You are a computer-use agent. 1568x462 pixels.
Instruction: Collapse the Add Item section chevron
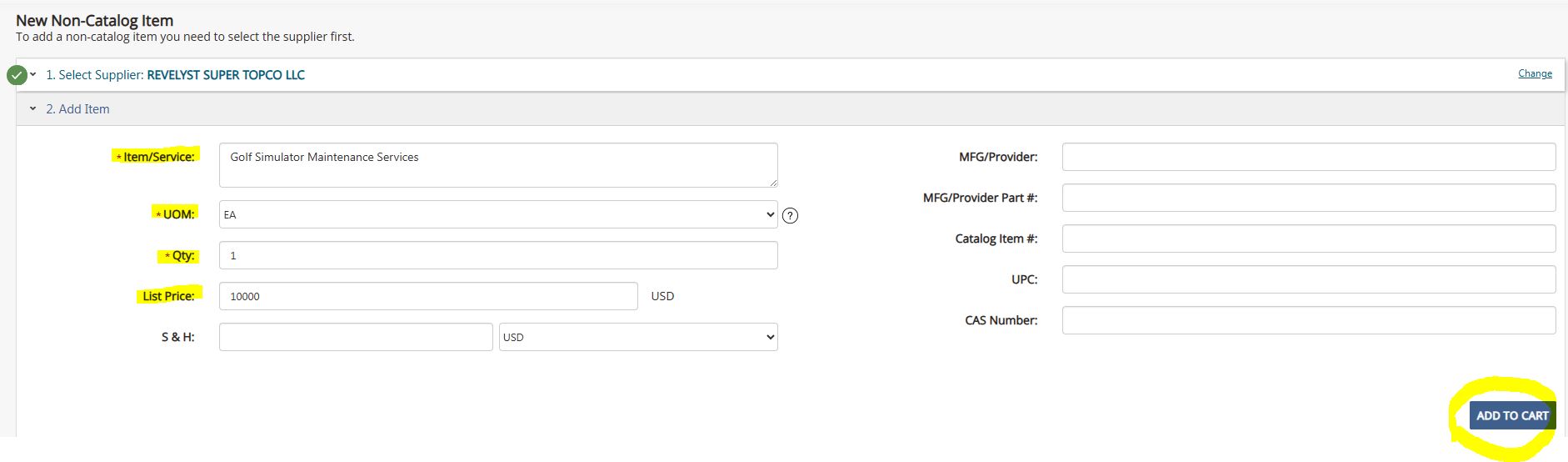[33, 109]
